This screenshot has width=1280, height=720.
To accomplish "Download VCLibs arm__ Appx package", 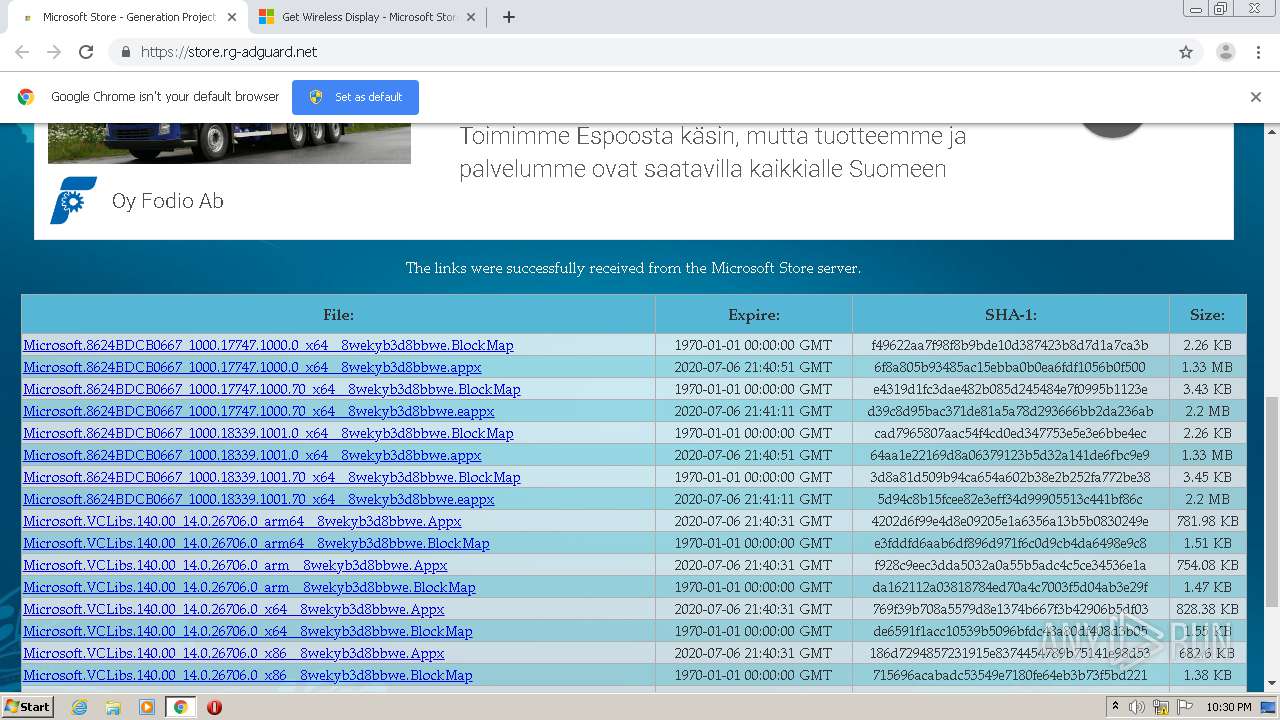I will (235, 565).
